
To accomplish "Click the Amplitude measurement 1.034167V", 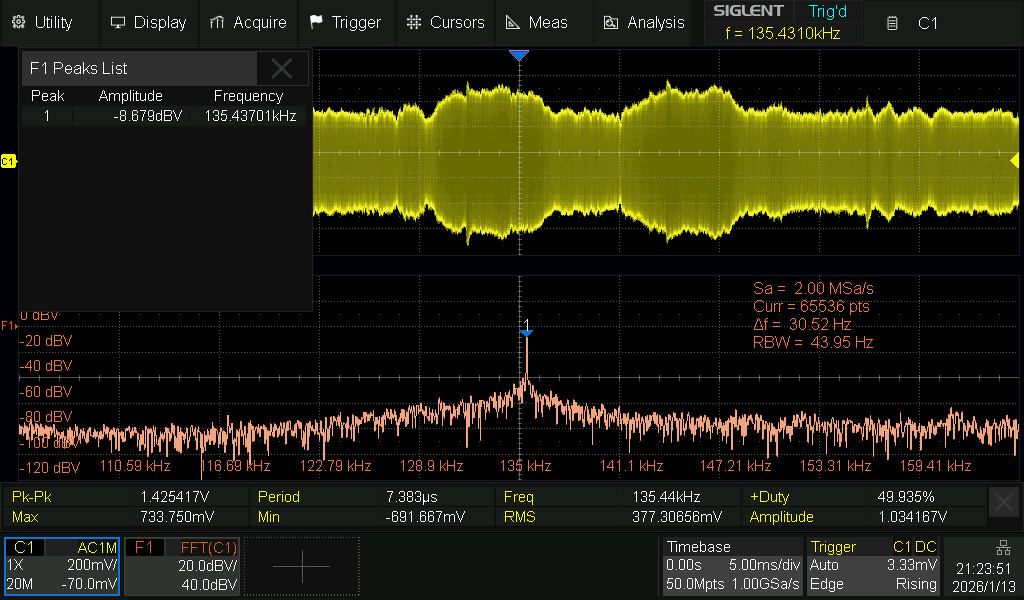I will pyautogui.click(x=912, y=517).
